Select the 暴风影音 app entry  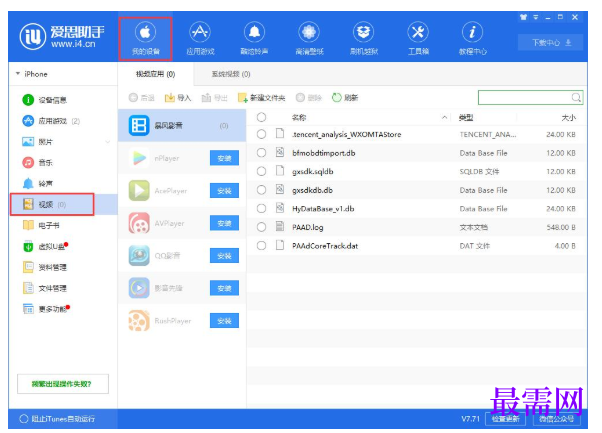click(x=182, y=126)
